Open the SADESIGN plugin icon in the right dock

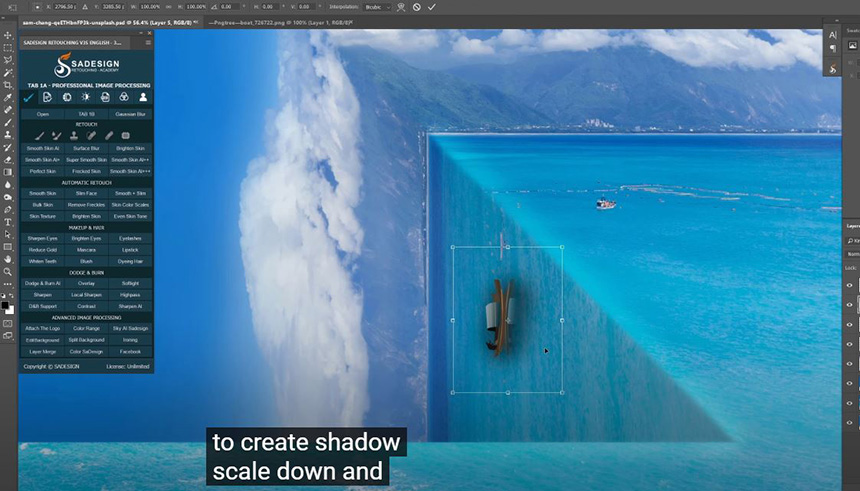coord(833,69)
